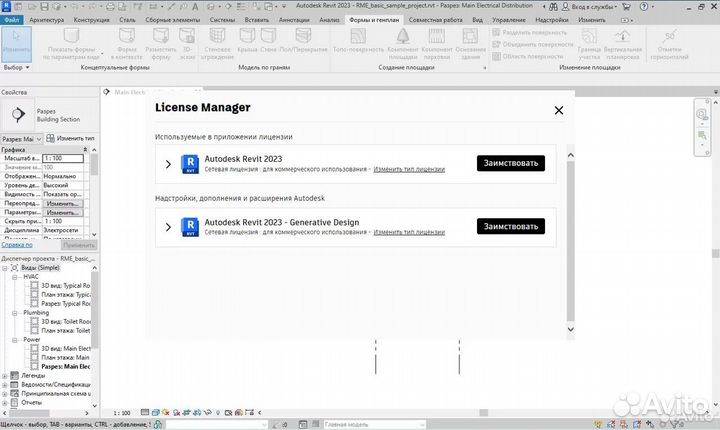The image size is (720, 430).
Task: Click Заимствовать for Generative Design
Action: [511, 226]
